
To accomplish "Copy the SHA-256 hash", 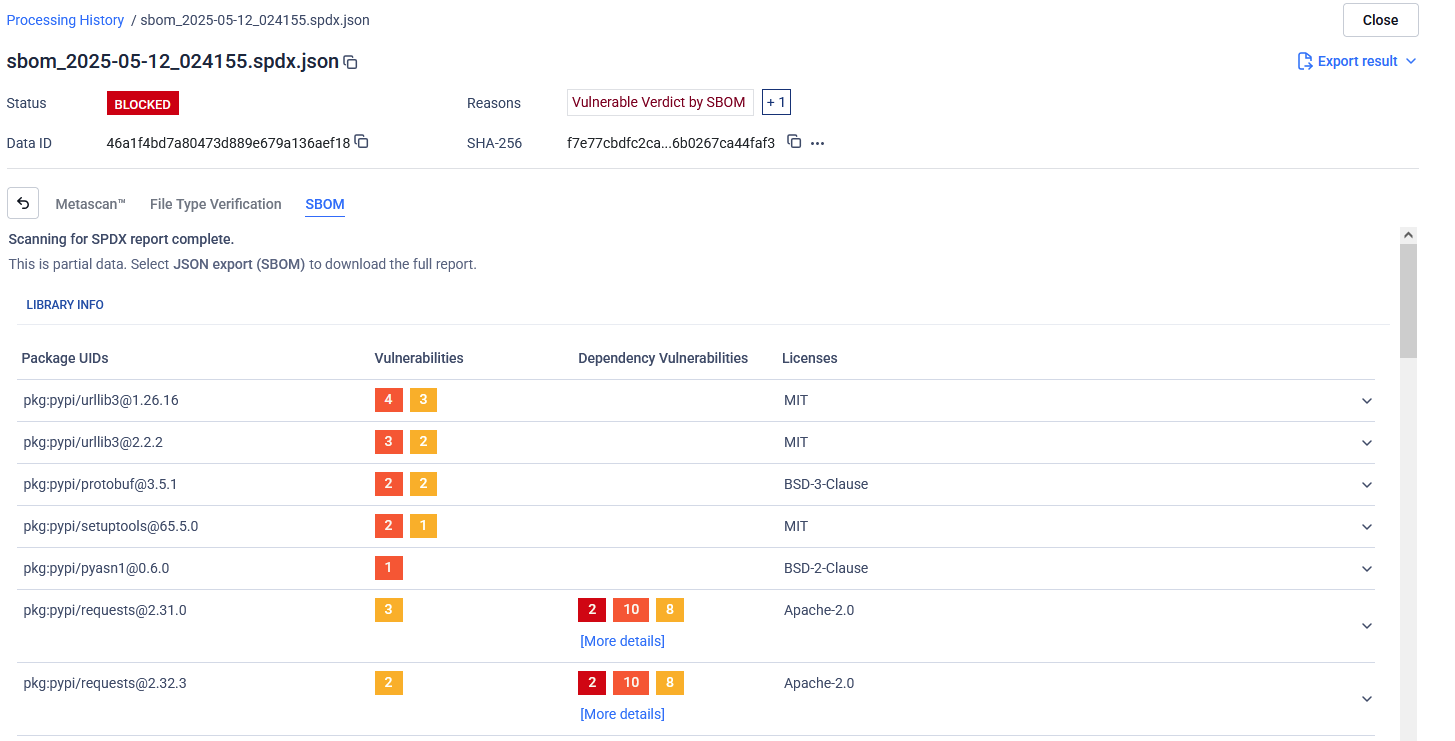I will pos(794,142).
